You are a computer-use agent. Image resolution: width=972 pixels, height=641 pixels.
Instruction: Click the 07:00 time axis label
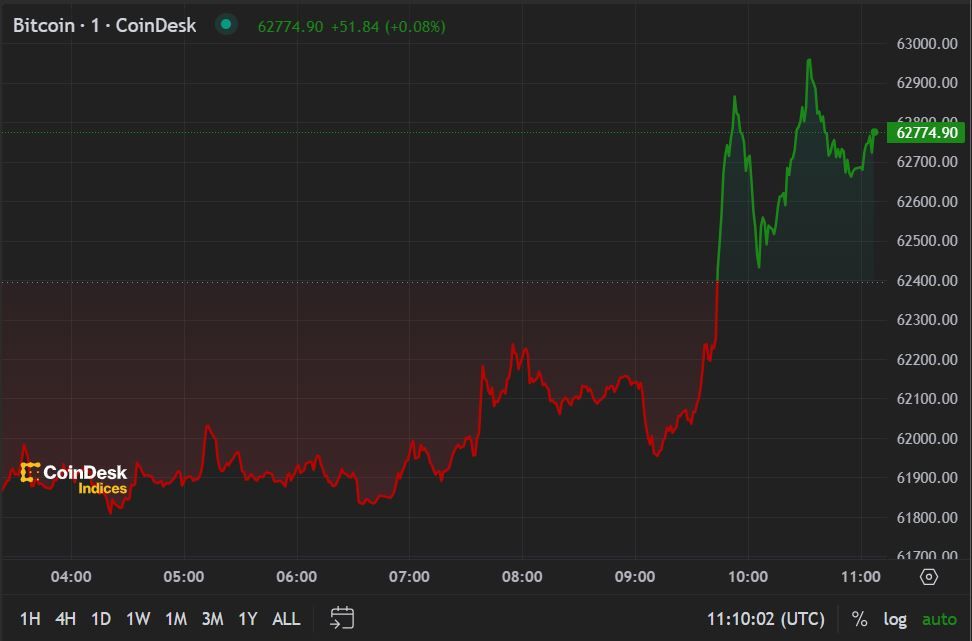pos(409,577)
